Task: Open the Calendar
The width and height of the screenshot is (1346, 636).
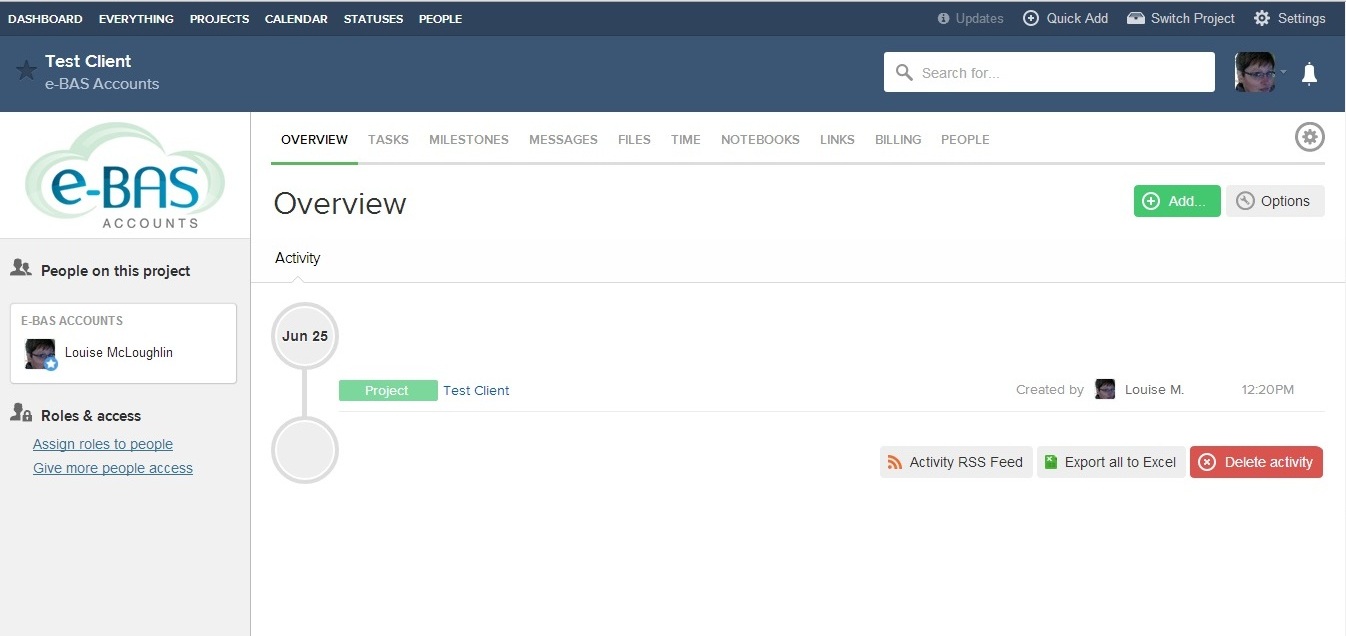Action: tap(296, 19)
